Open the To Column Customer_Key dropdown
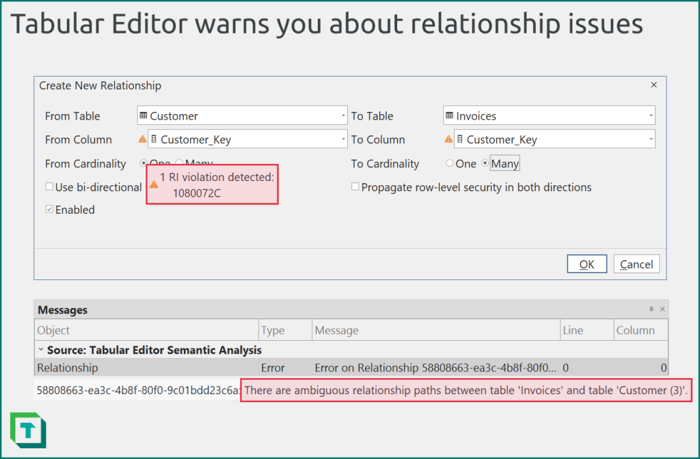This screenshot has height=459, width=700. [x=651, y=139]
